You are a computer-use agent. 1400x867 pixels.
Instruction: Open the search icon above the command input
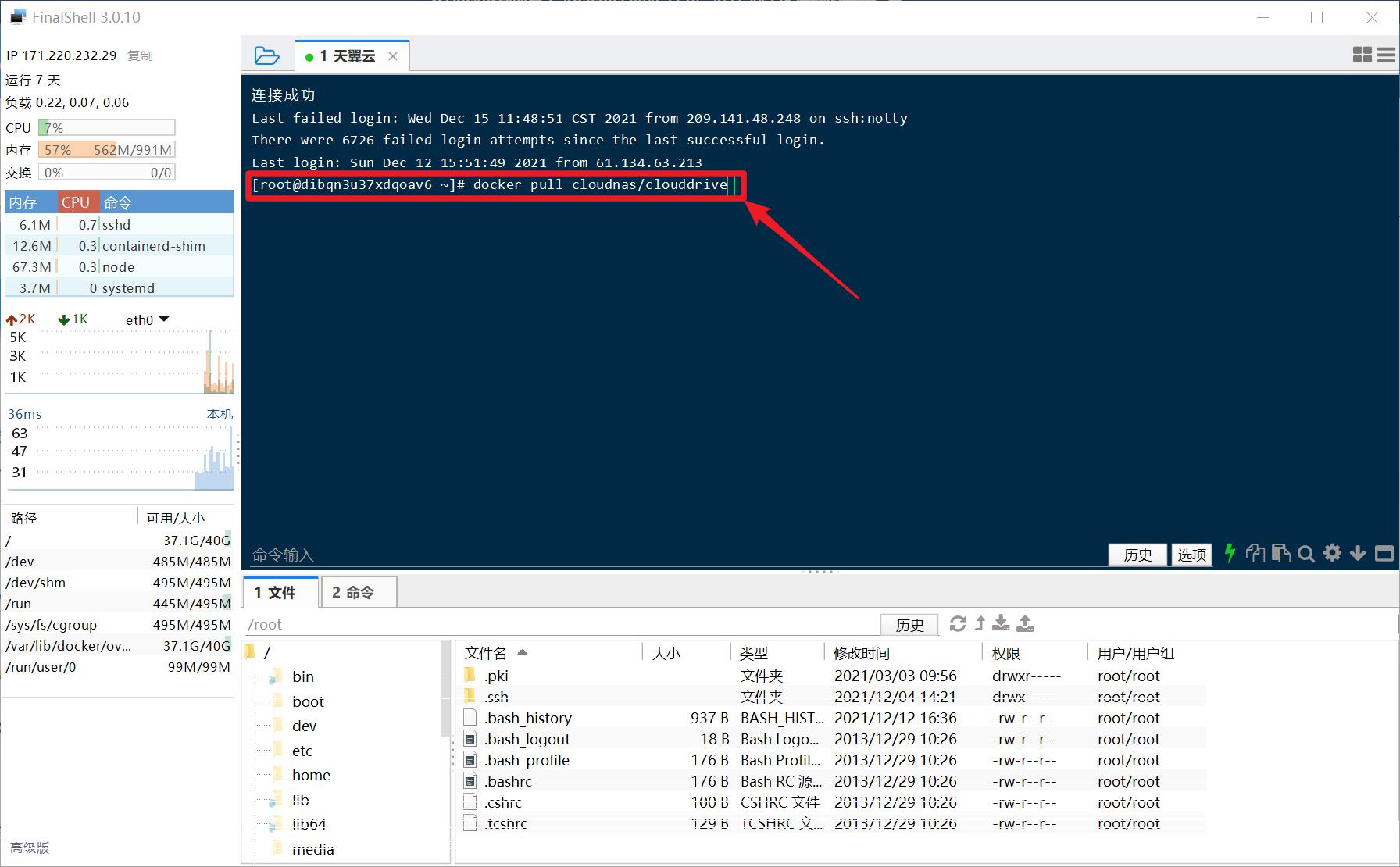tap(1306, 554)
